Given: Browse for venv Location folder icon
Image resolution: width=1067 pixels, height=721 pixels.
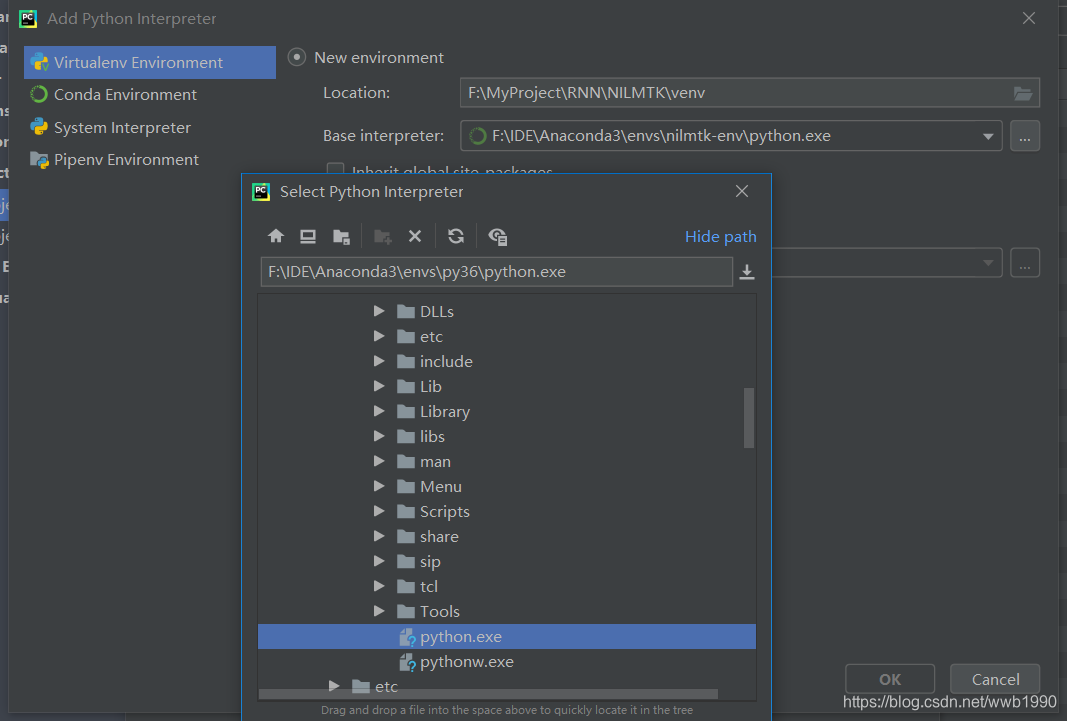Looking at the screenshot, I should click(1023, 93).
